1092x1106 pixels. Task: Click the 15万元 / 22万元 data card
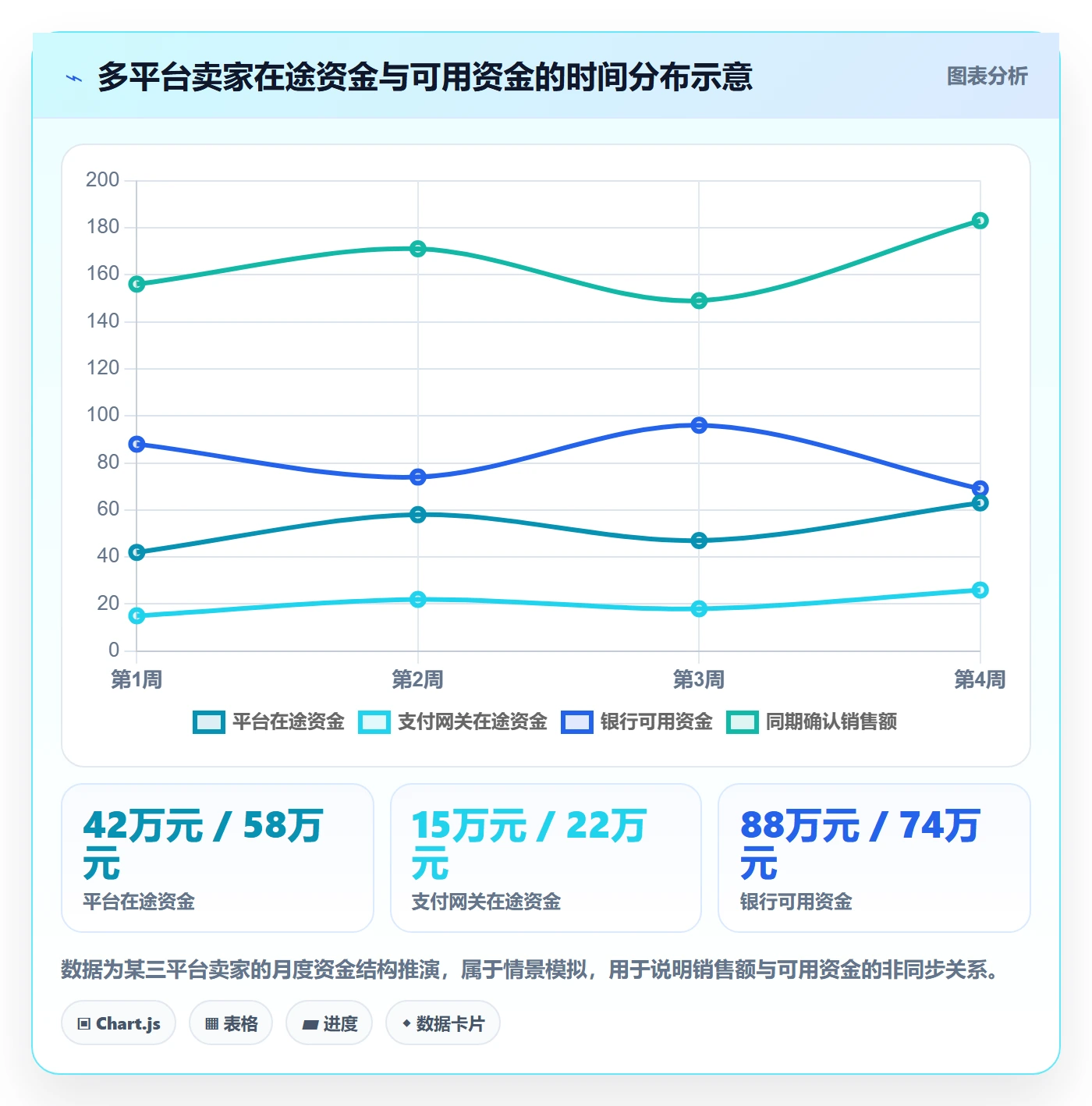546,858
